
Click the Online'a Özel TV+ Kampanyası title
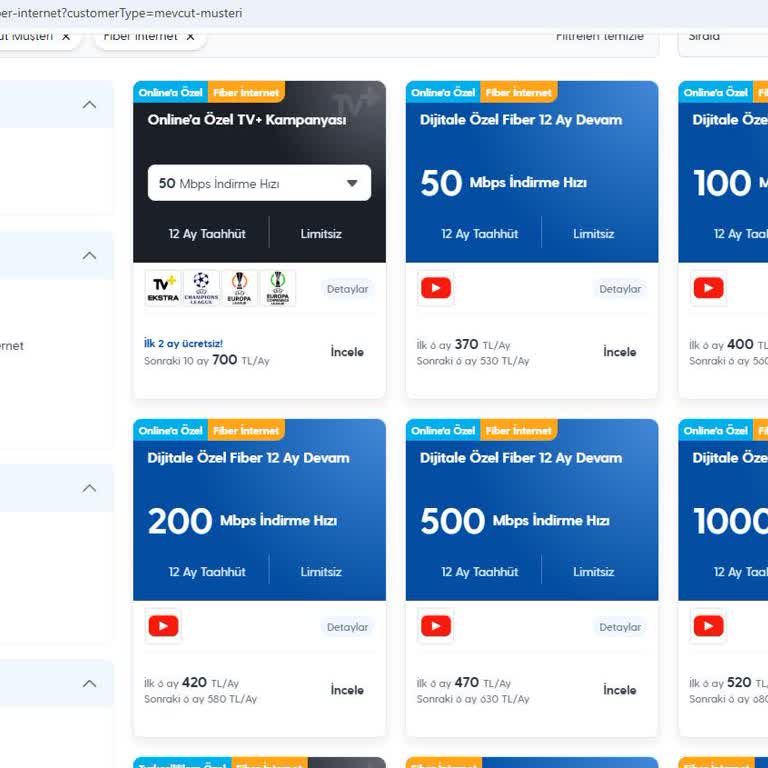[247, 120]
